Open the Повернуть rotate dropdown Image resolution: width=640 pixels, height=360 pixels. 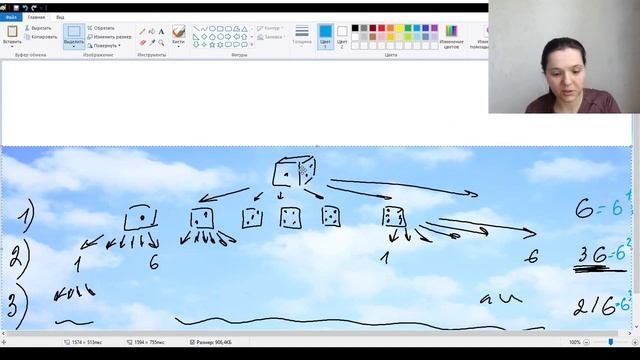[x=104, y=46]
